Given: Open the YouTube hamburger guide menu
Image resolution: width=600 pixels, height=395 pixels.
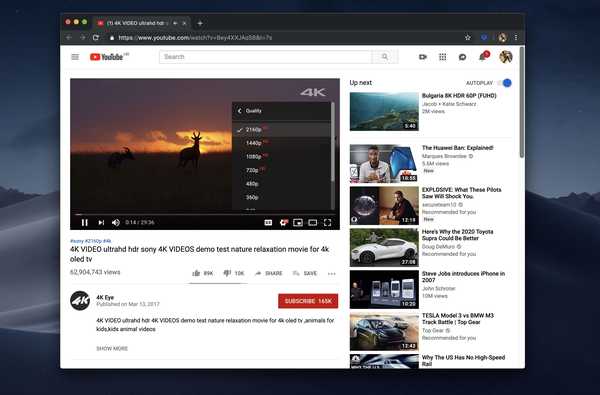Looking at the screenshot, I should [75, 57].
